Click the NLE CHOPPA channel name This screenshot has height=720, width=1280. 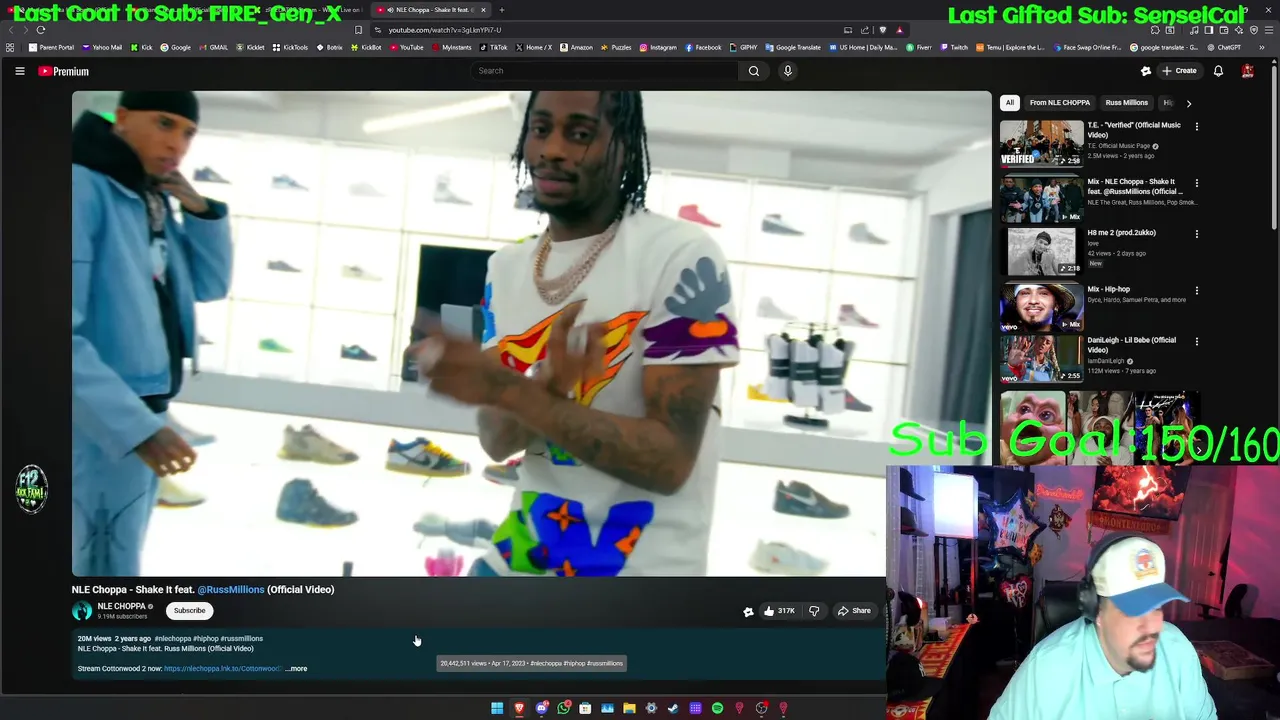coord(121,607)
